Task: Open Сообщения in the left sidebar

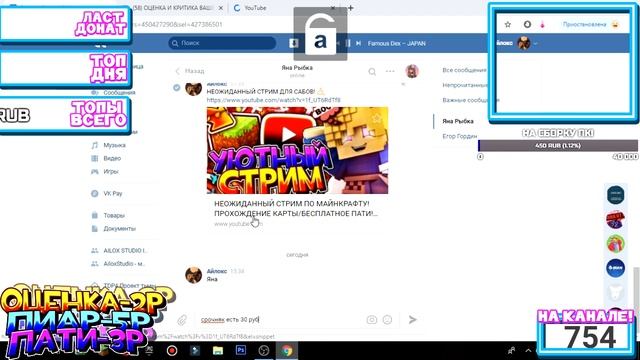Action: tap(119, 93)
